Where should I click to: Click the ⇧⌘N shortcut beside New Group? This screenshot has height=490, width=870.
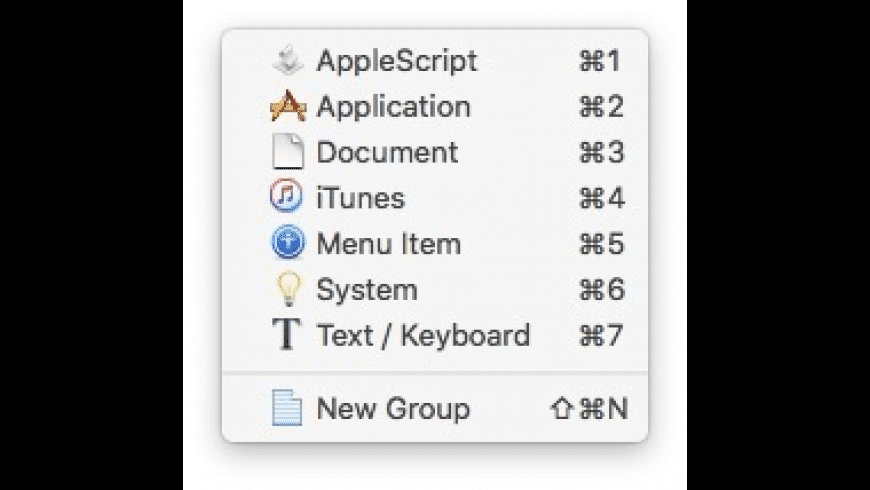point(590,409)
